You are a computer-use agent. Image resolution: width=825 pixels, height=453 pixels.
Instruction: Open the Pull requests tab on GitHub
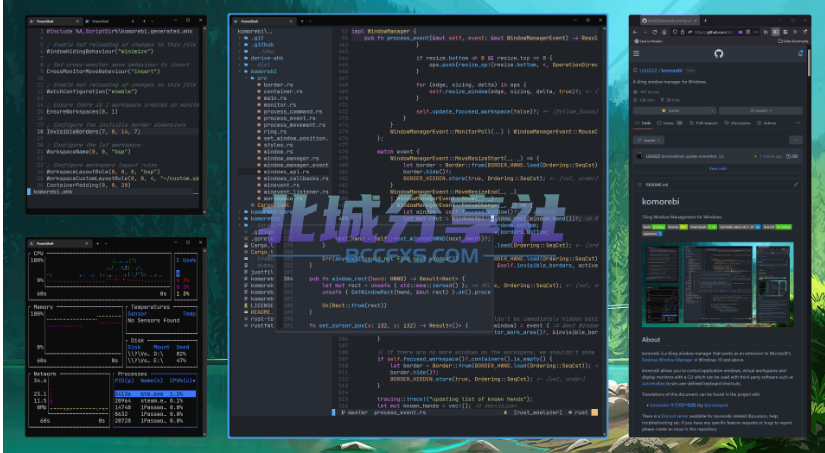click(x=703, y=123)
